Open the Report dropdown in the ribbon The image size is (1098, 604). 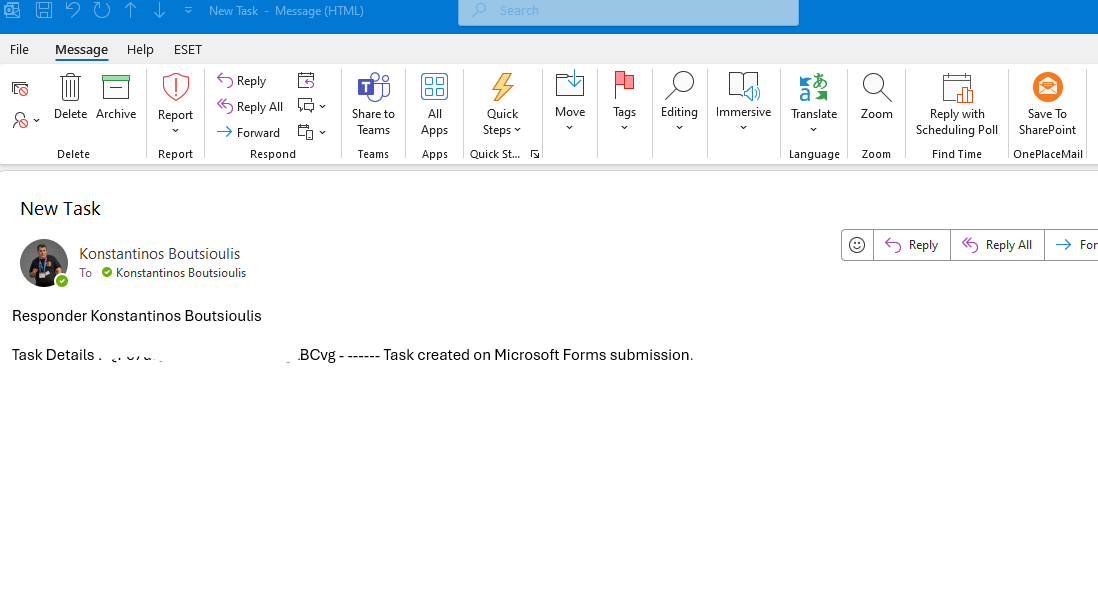pyautogui.click(x=175, y=104)
